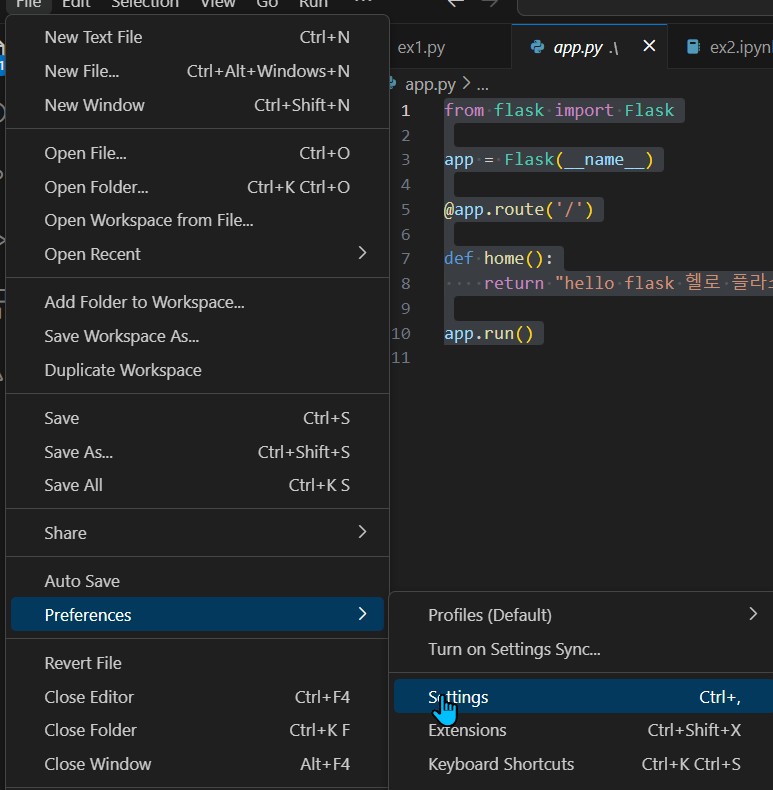Click app.py in the breadcrumb
Screen dimensions: 773x790
[430, 84]
